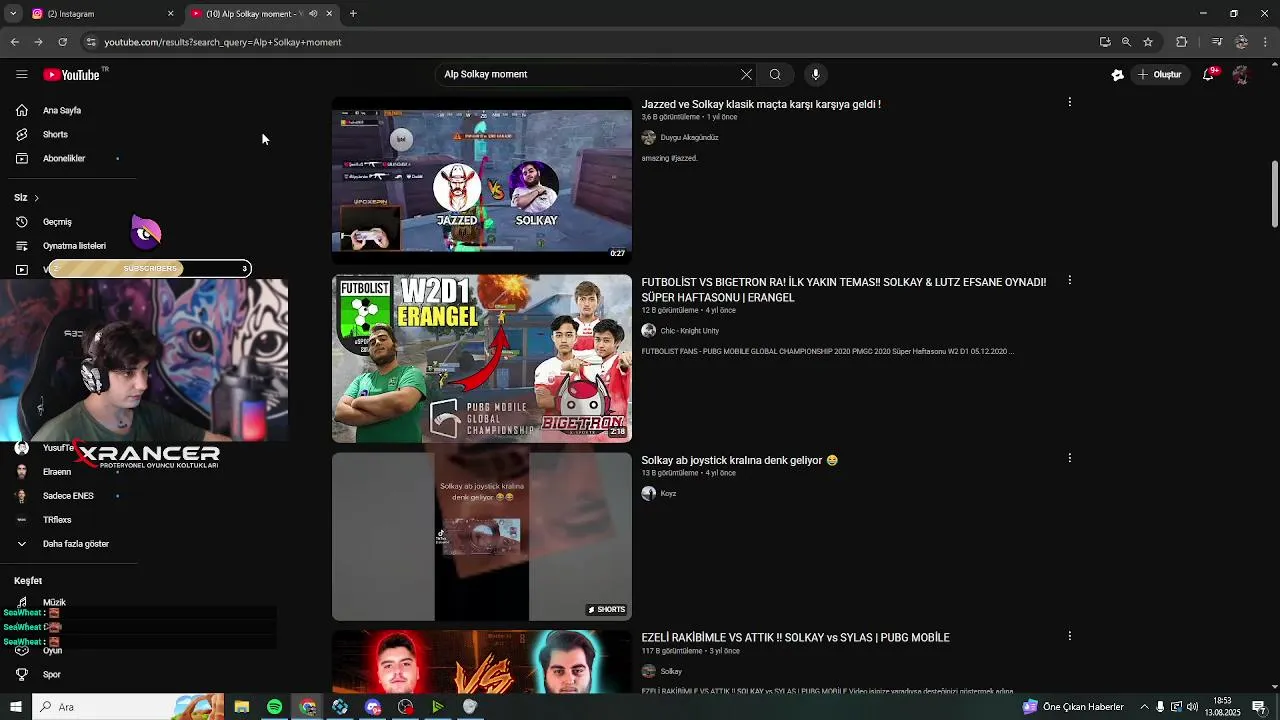Image resolution: width=1280 pixels, height=720 pixels.
Task: Open Oluştur create menu
Action: tap(1160, 75)
